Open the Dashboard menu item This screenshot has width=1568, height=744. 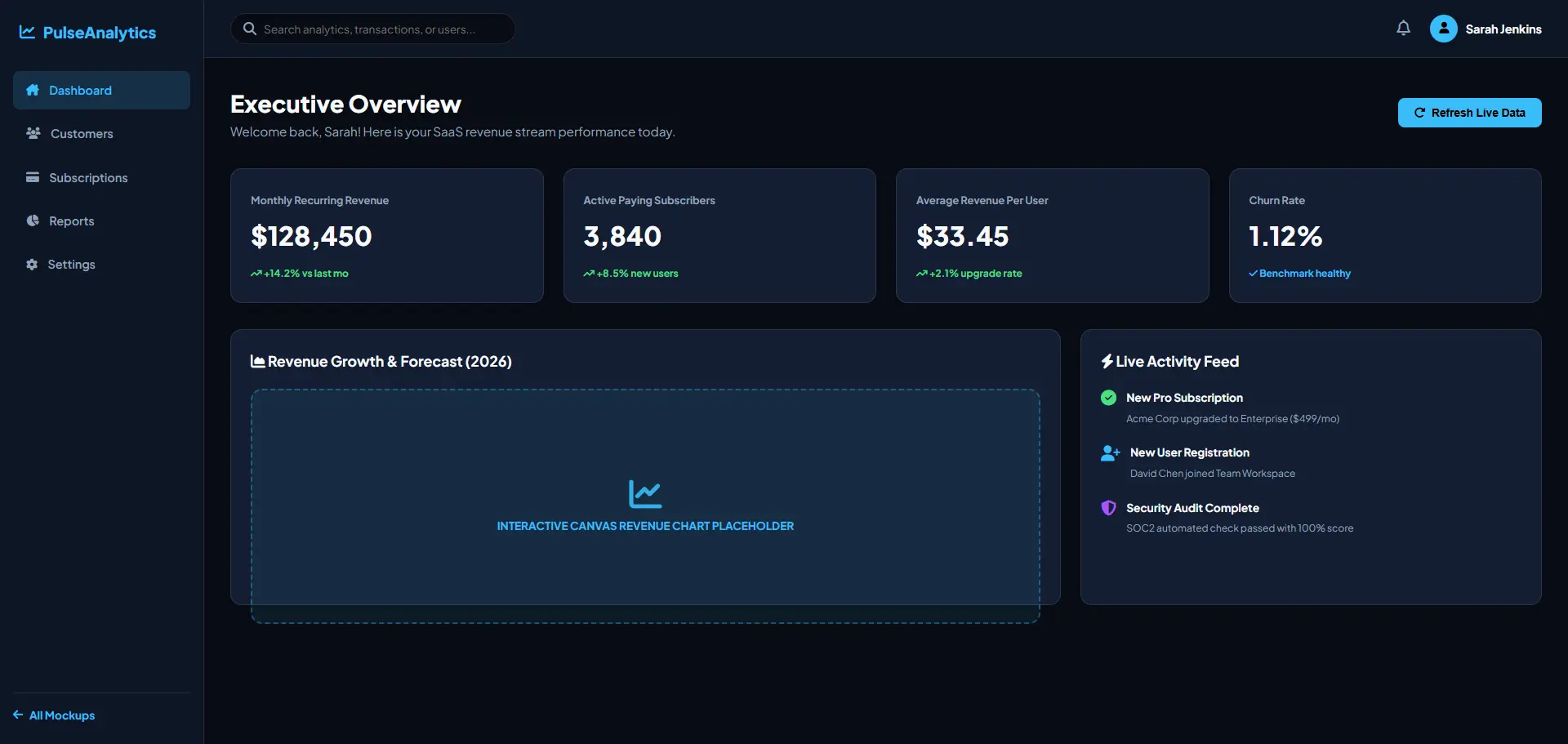click(101, 90)
